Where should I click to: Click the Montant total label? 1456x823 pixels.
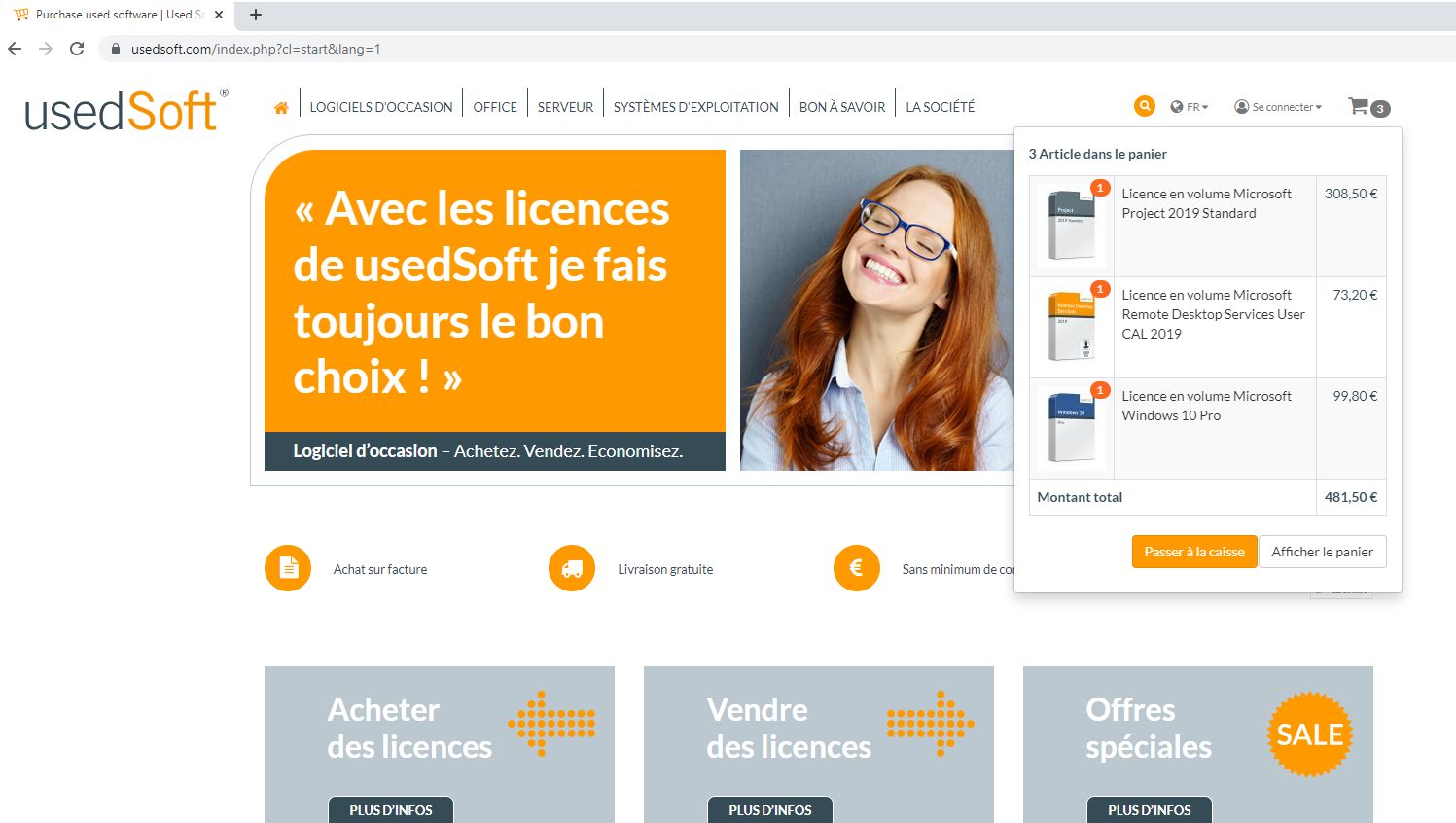pyautogui.click(x=1080, y=497)
